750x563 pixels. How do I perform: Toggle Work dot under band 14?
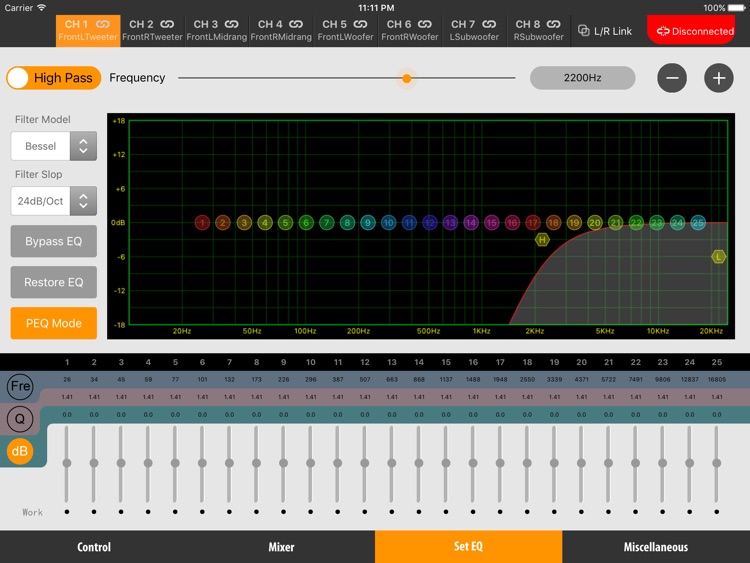click(419, 512)
